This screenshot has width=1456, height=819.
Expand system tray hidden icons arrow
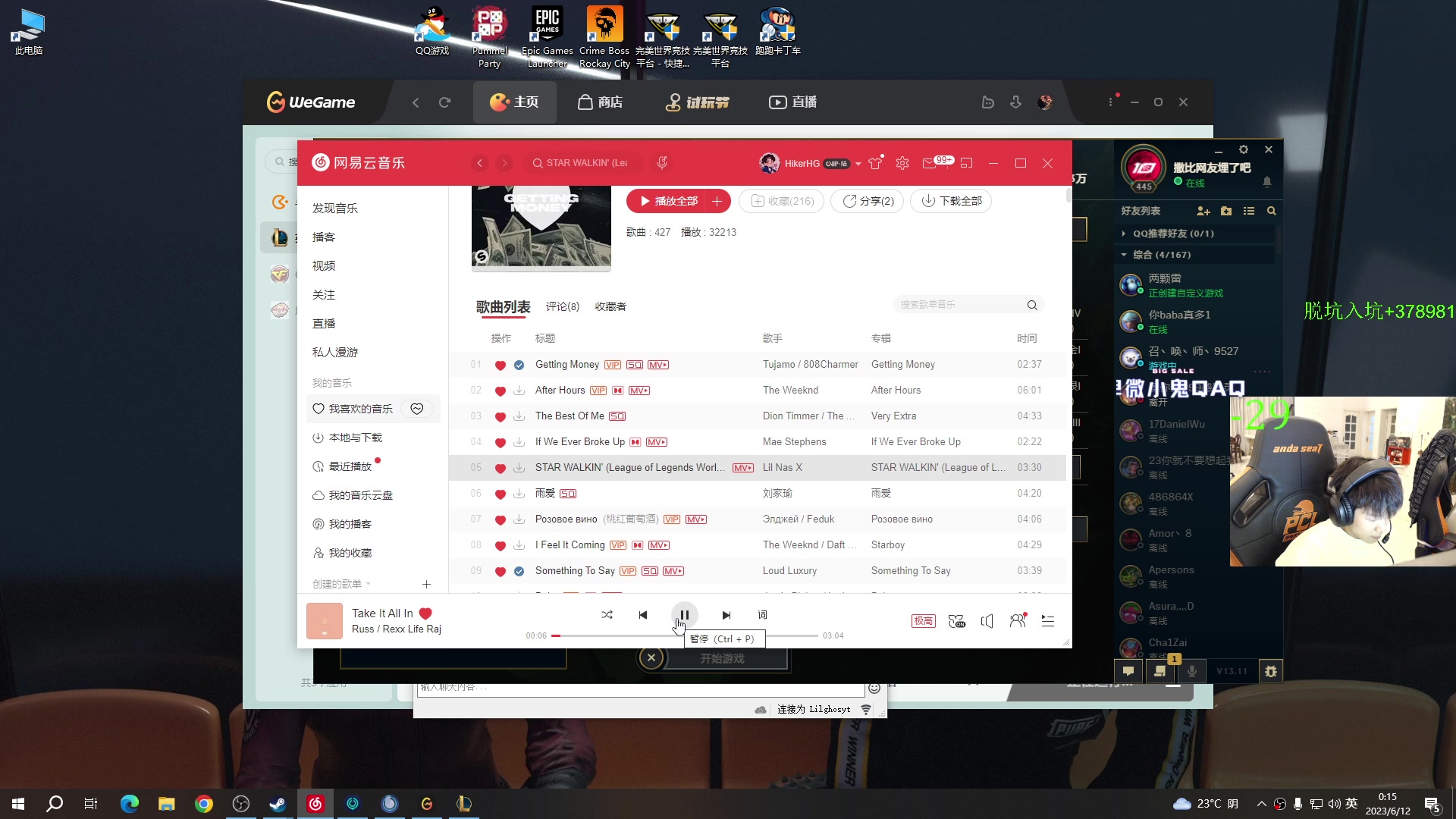pyautogui.click(x=1261, y=804)
